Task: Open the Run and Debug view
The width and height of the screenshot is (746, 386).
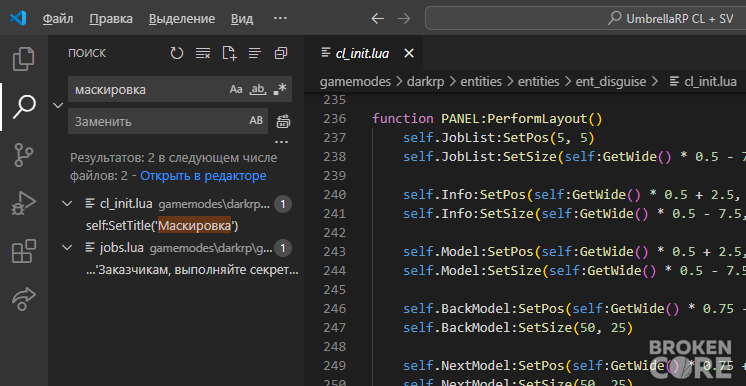Action: click(23, 203)
